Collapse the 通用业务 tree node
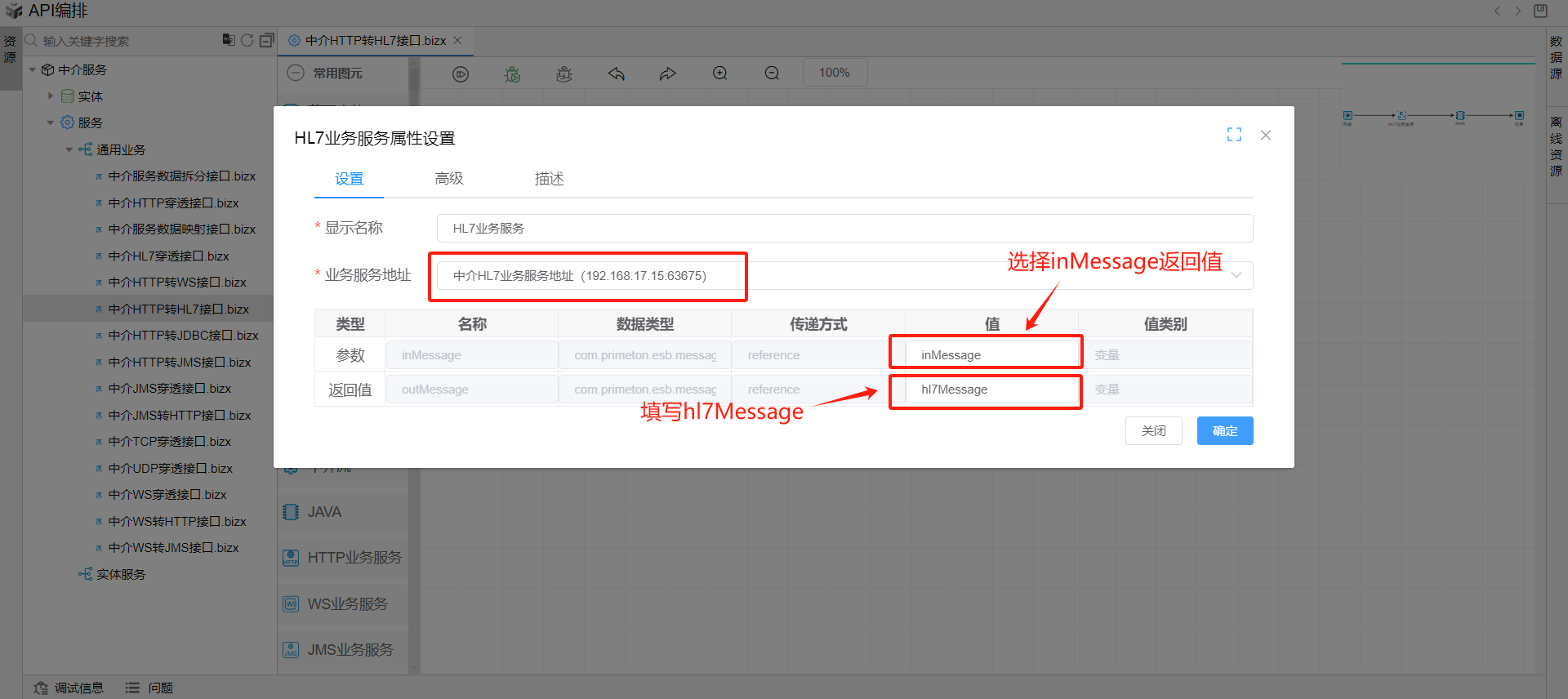1568x699 pixels. [x=69, y=150]
